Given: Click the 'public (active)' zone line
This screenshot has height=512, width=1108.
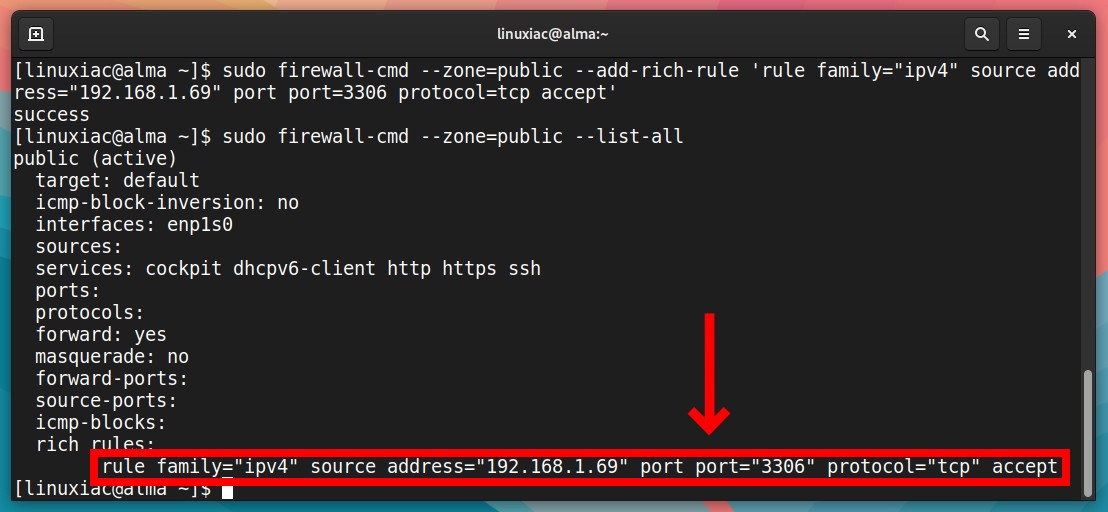Looking at the screenshot, I should click(x=95, y=158).
